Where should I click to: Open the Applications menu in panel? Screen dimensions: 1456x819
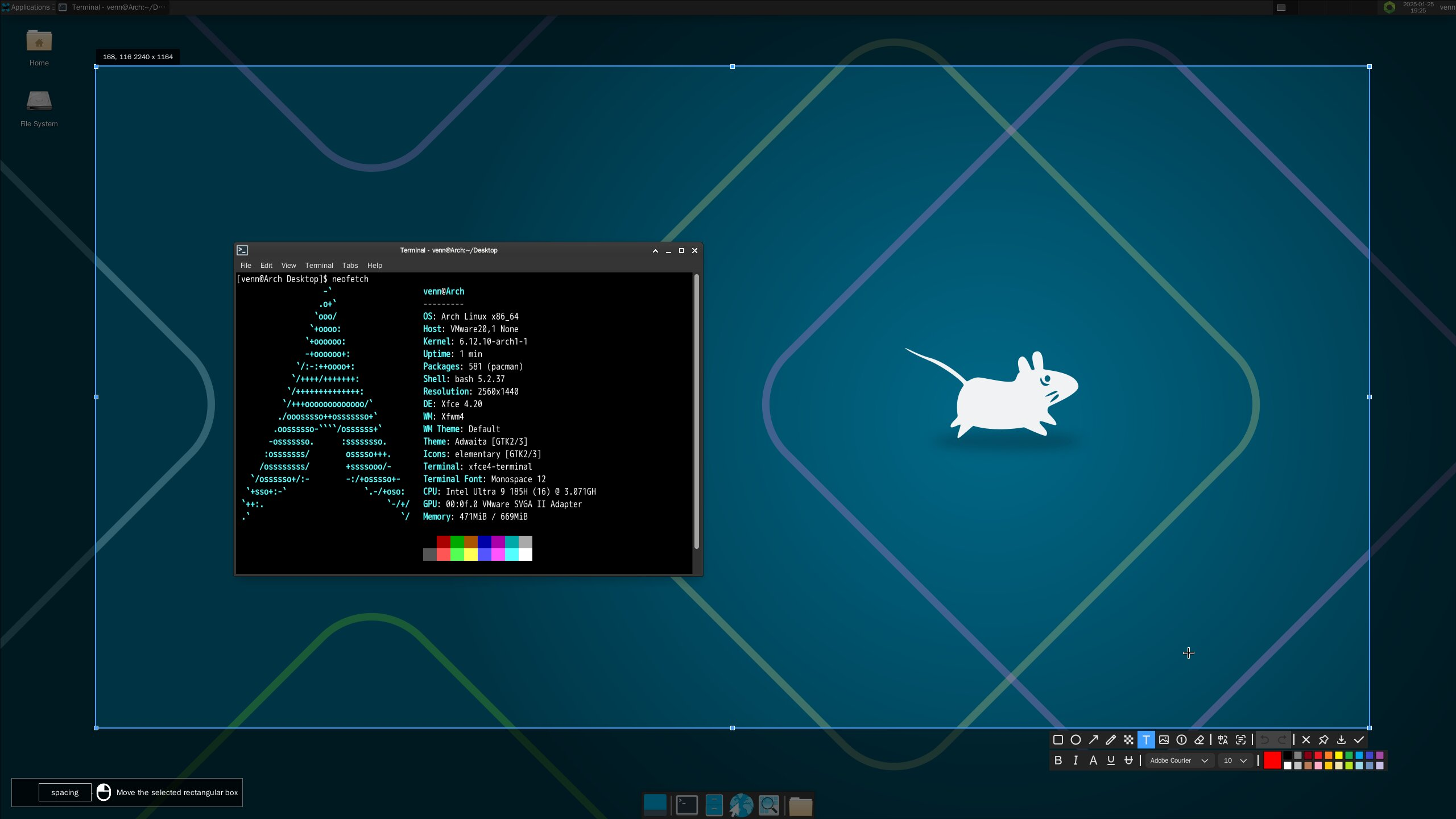pyautogui.click(x=28, y=7)
